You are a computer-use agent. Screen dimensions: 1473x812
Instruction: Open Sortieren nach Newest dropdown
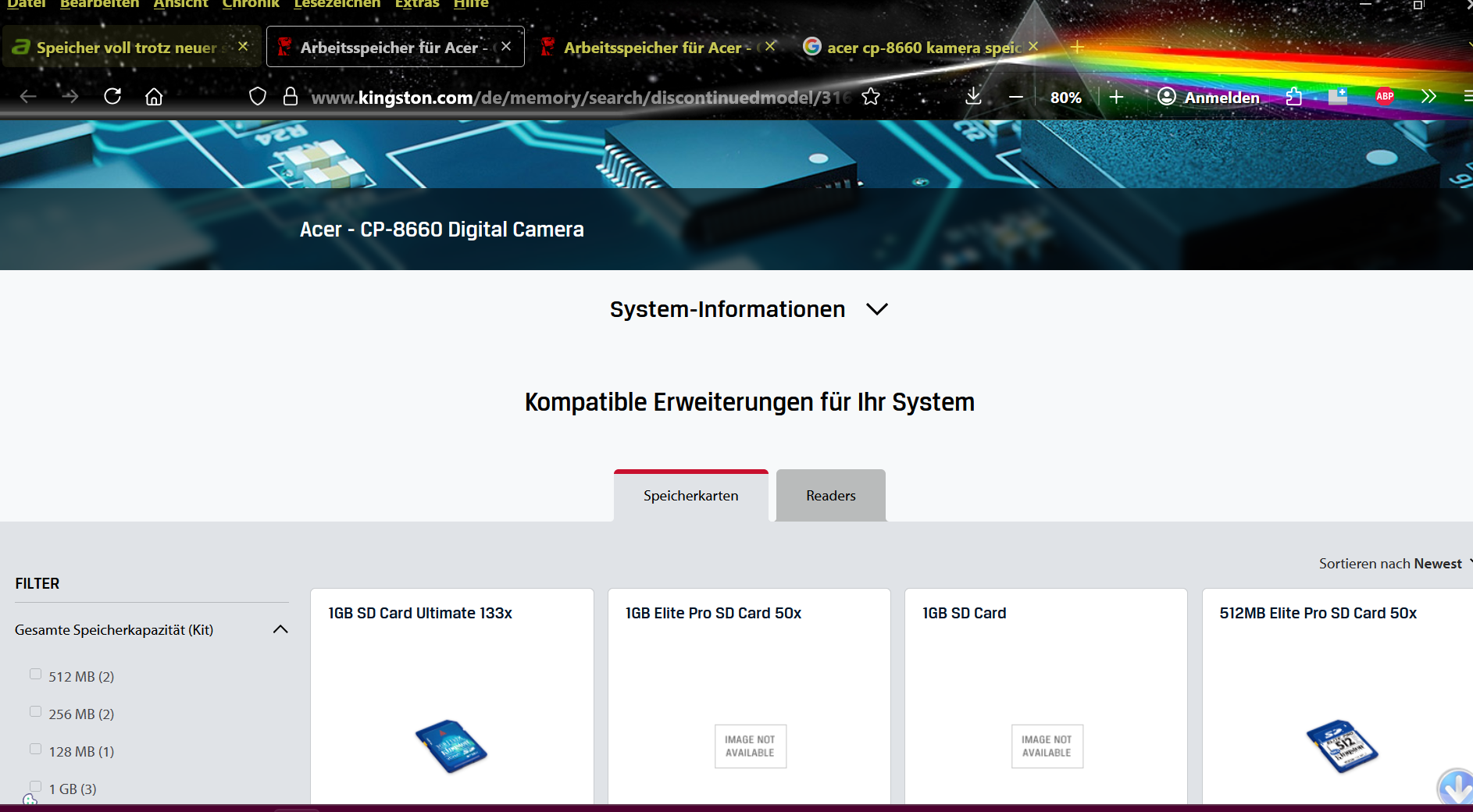pos(1395,563)
